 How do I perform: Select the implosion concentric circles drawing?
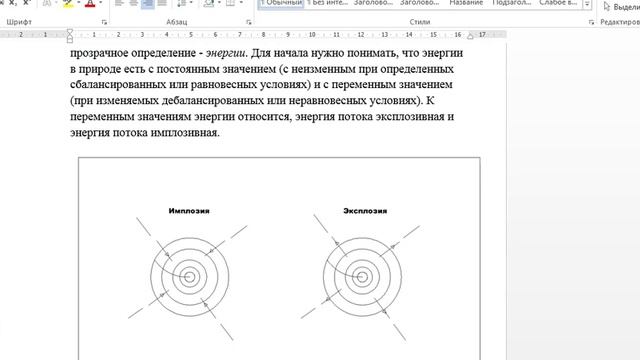(189, 277)
